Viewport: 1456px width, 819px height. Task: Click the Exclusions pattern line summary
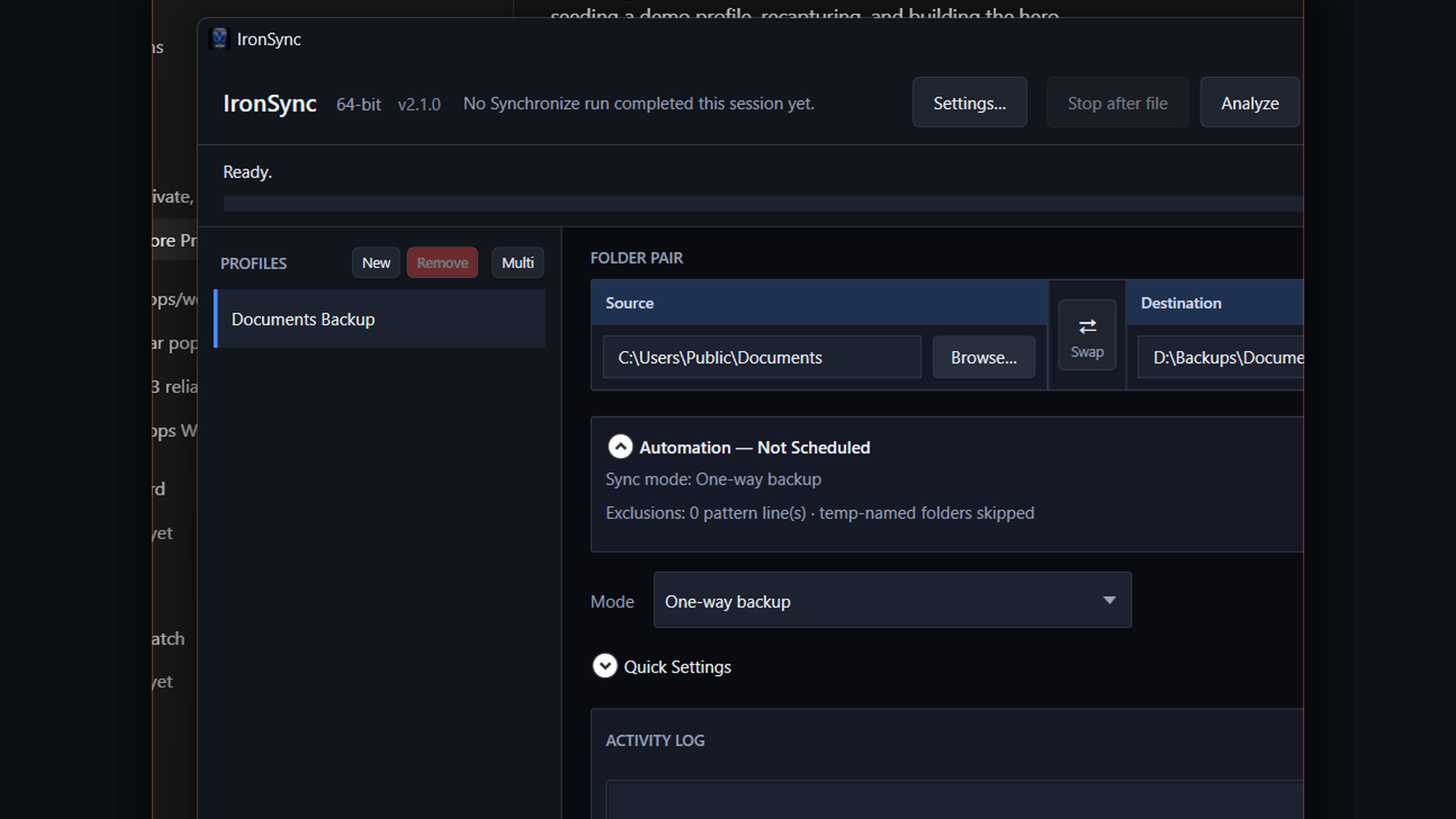pos(819,513)
